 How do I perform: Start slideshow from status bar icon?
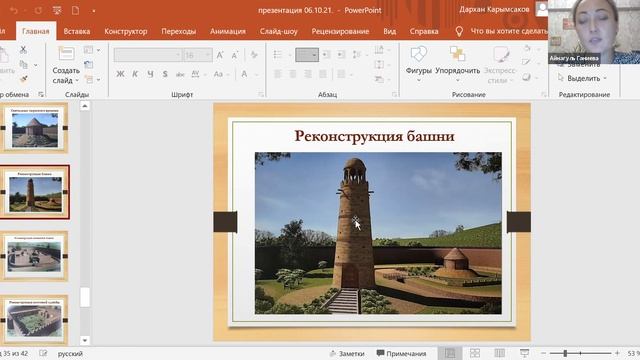point(524,353)
